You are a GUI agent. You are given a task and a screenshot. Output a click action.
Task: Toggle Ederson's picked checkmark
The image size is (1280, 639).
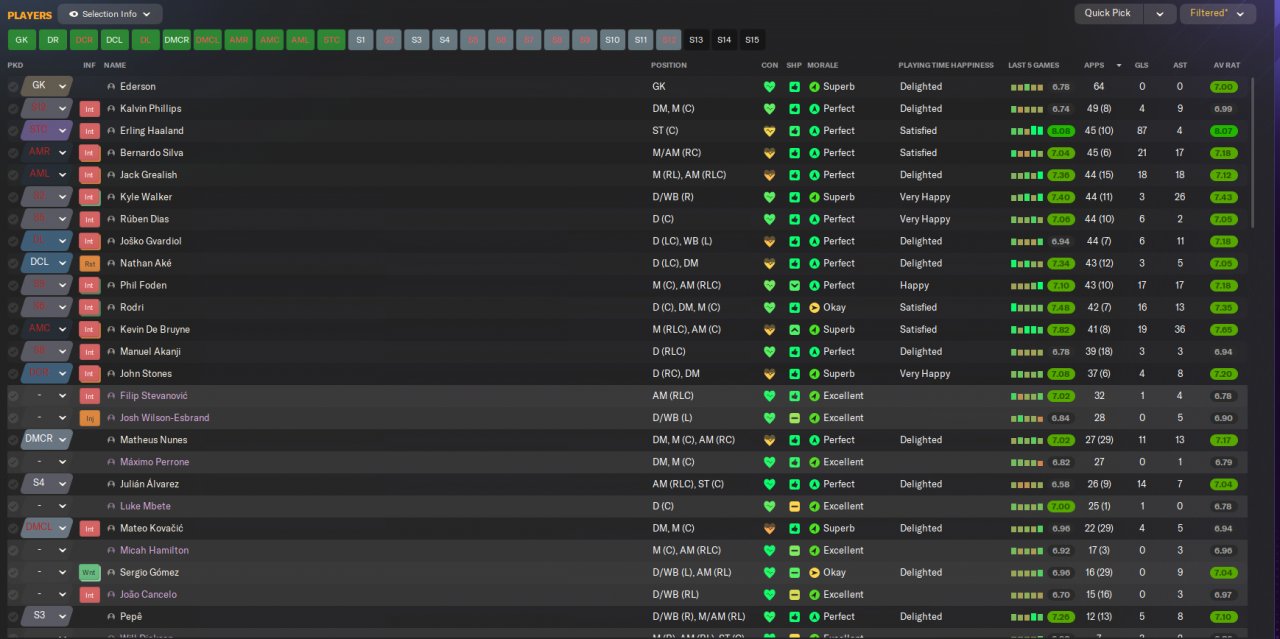13,87
